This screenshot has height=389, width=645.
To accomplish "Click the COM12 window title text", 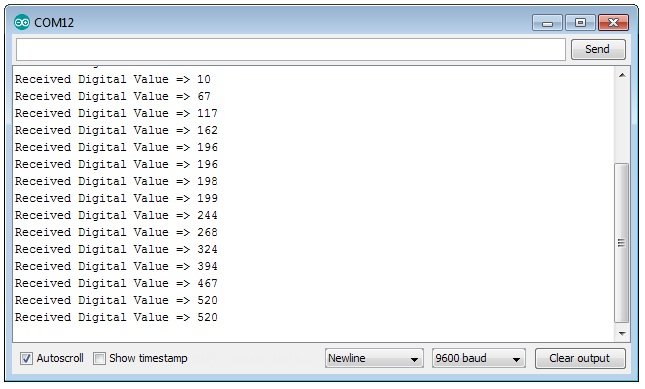I will [x=54, y=23].
